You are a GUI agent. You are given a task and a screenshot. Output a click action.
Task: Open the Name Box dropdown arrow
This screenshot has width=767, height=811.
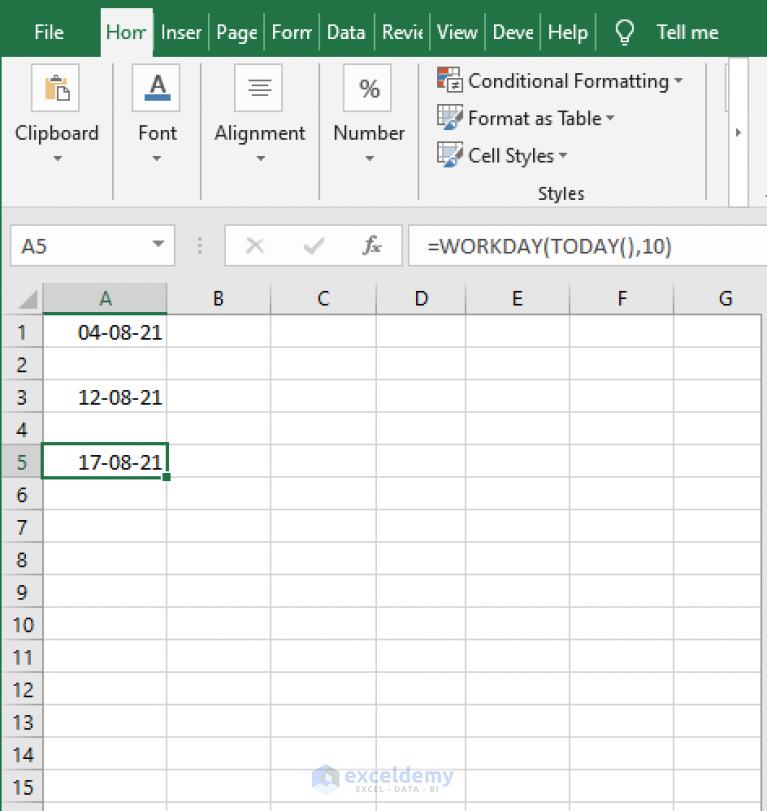(x=158, y=244)
